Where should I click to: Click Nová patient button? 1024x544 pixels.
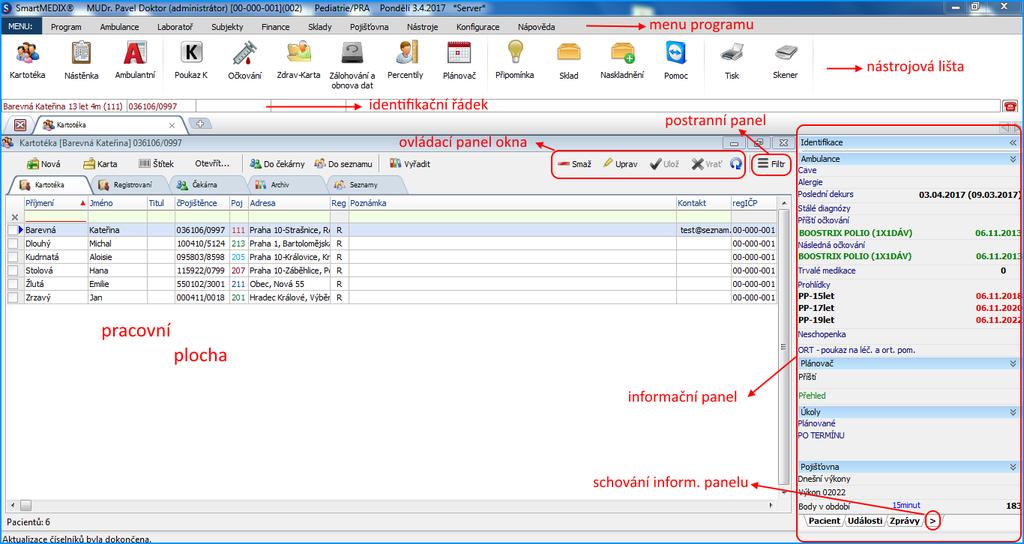point(44,165)
